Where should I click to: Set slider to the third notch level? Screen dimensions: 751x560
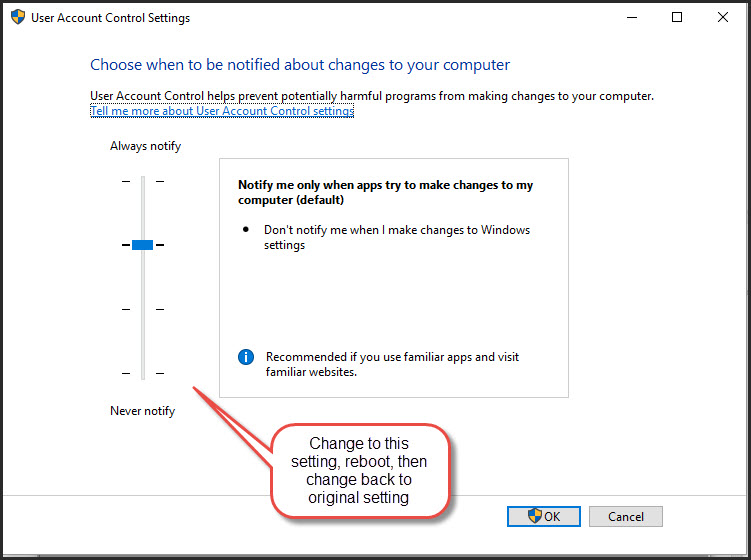(x=143, y=309)
